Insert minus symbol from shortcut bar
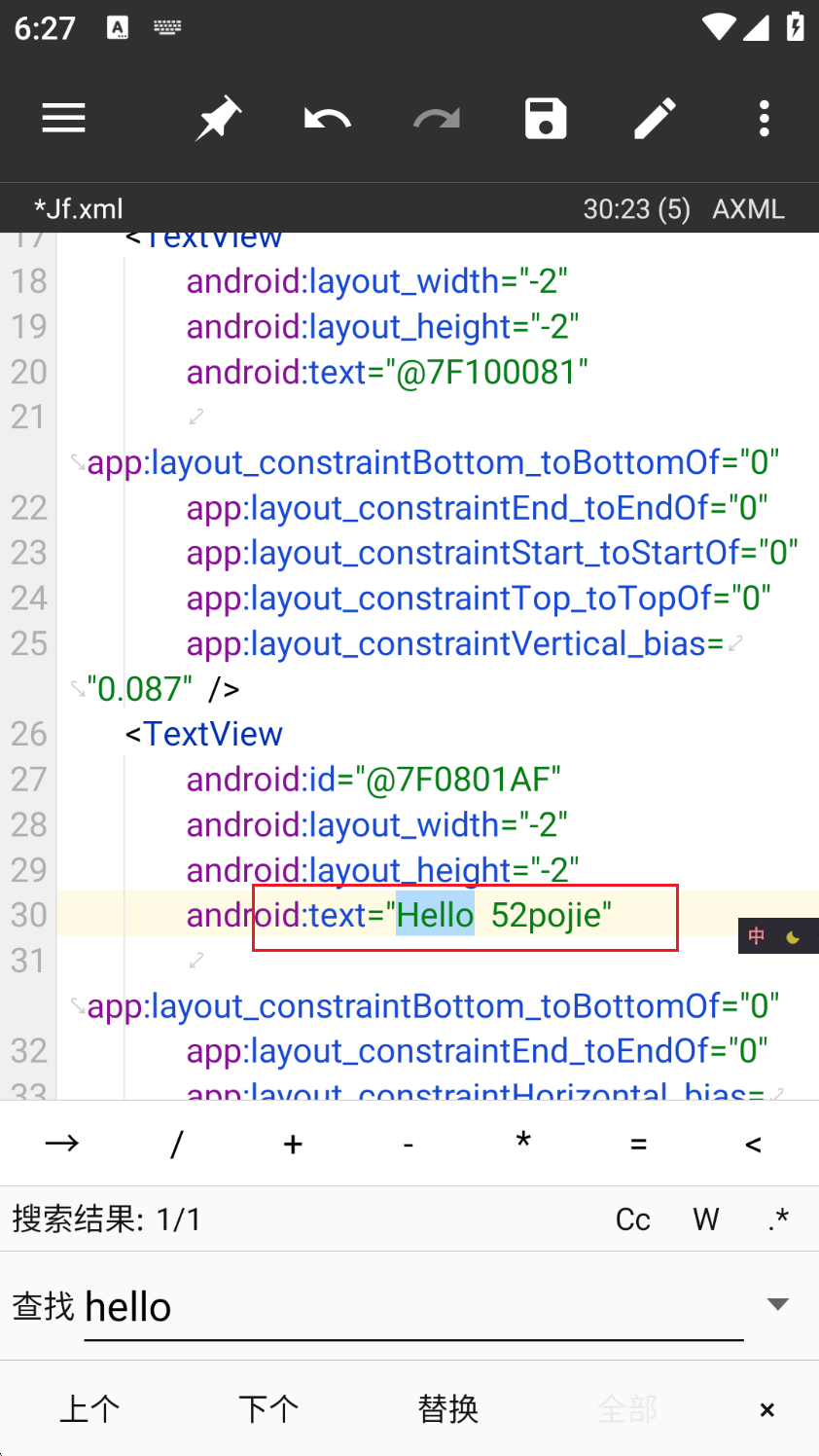Image resolution: width=819 pixels, height=1456 pixels. pos(409,1144)
